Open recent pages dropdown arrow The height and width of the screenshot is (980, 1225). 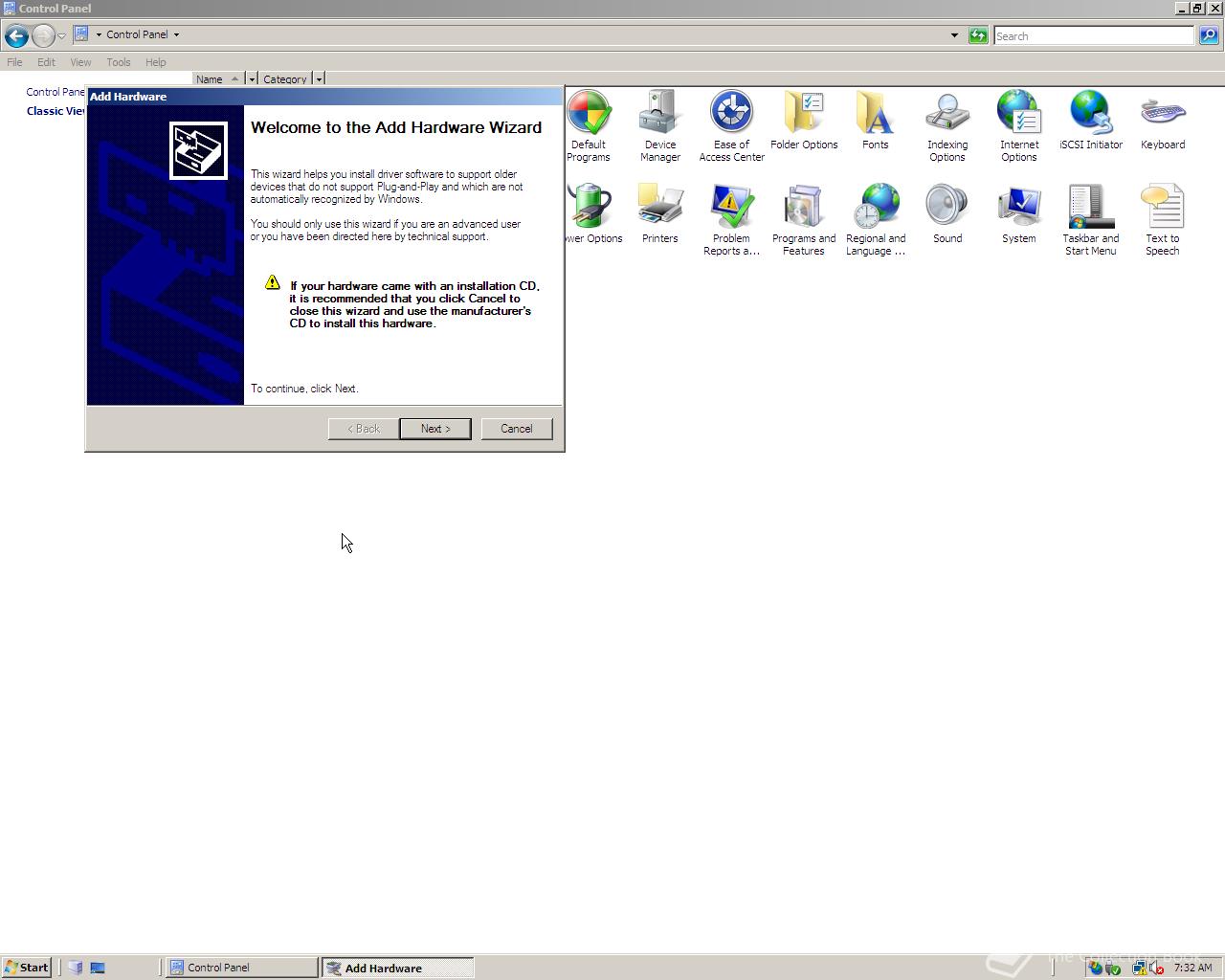click(61, 35)
